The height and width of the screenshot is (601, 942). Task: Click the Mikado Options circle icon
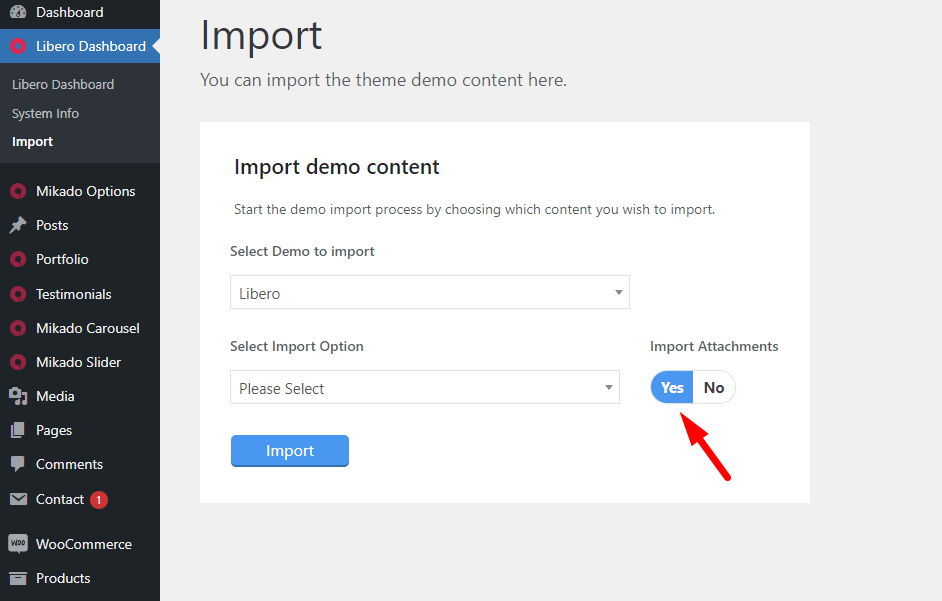18,191
